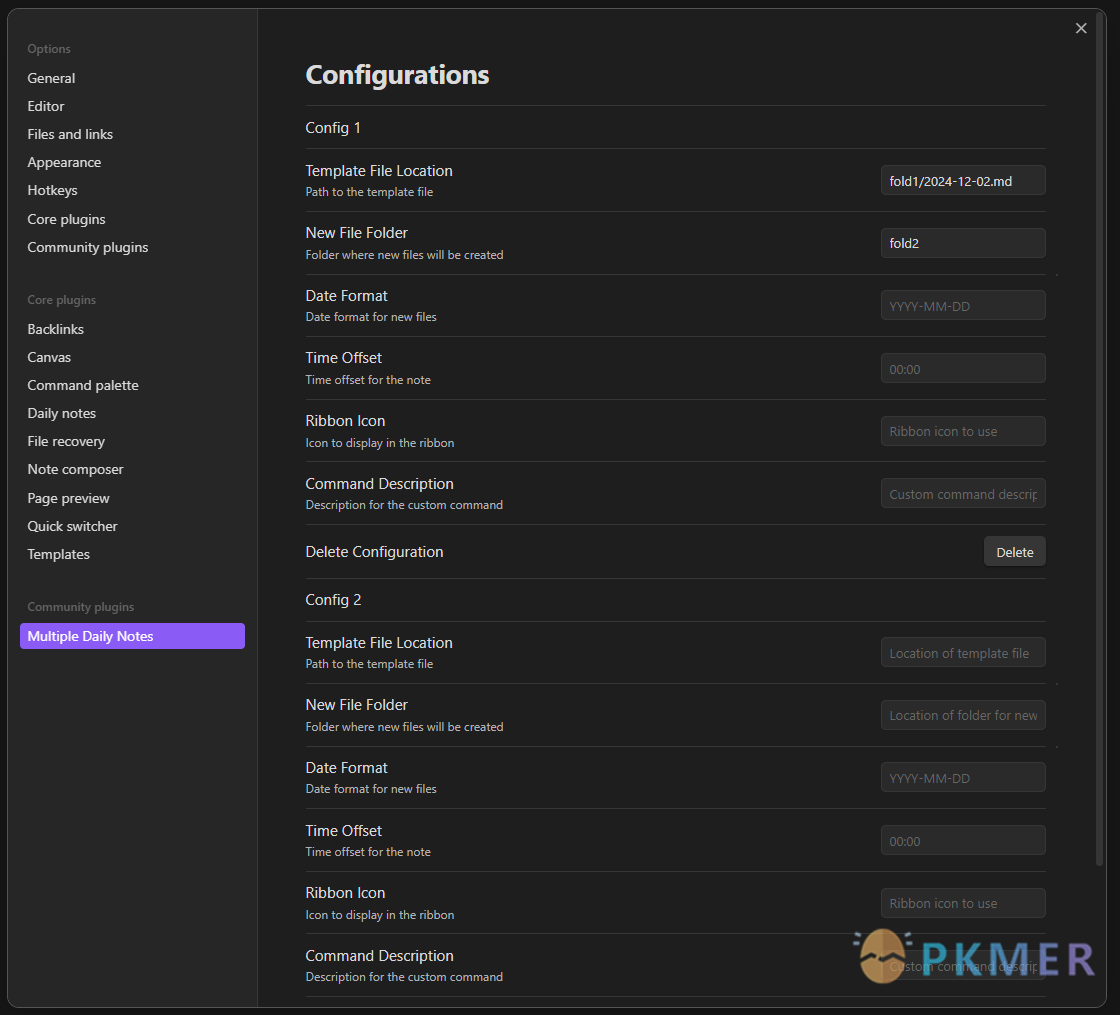Click the Config 1 section title

(x=333, y=128)
